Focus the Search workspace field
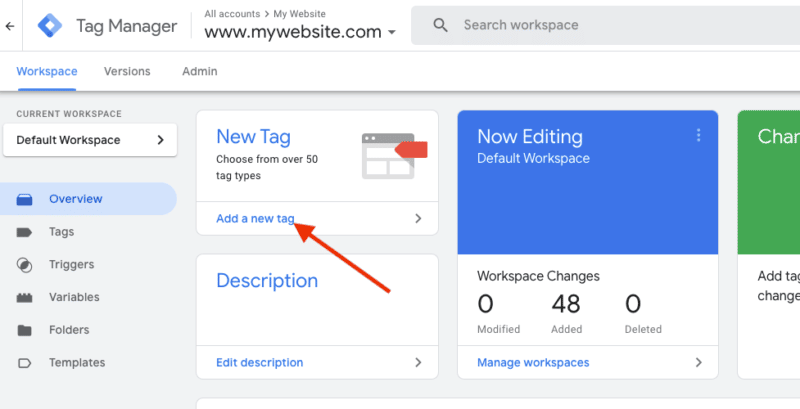The width and height of the screenshot is (800, 409). (606, 25)
